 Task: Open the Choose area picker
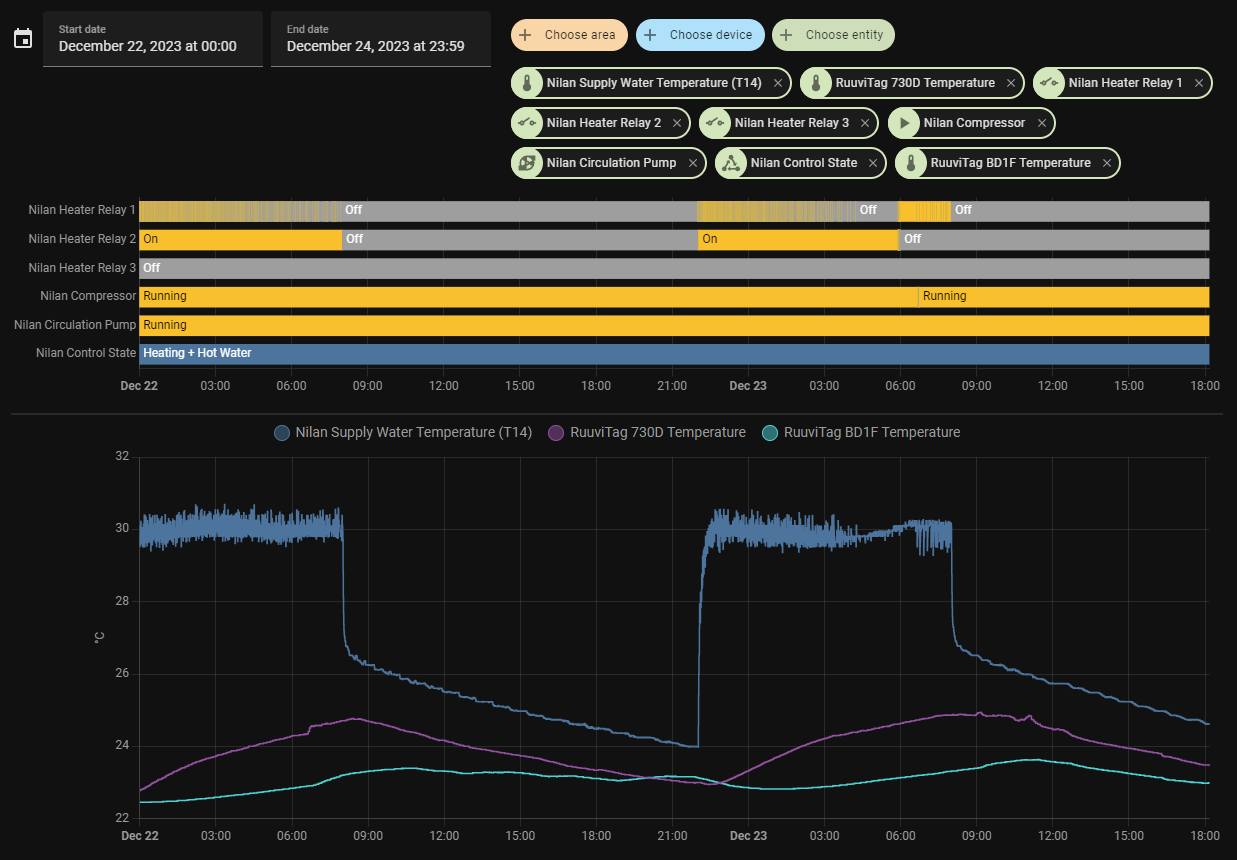tap(569, 35)
